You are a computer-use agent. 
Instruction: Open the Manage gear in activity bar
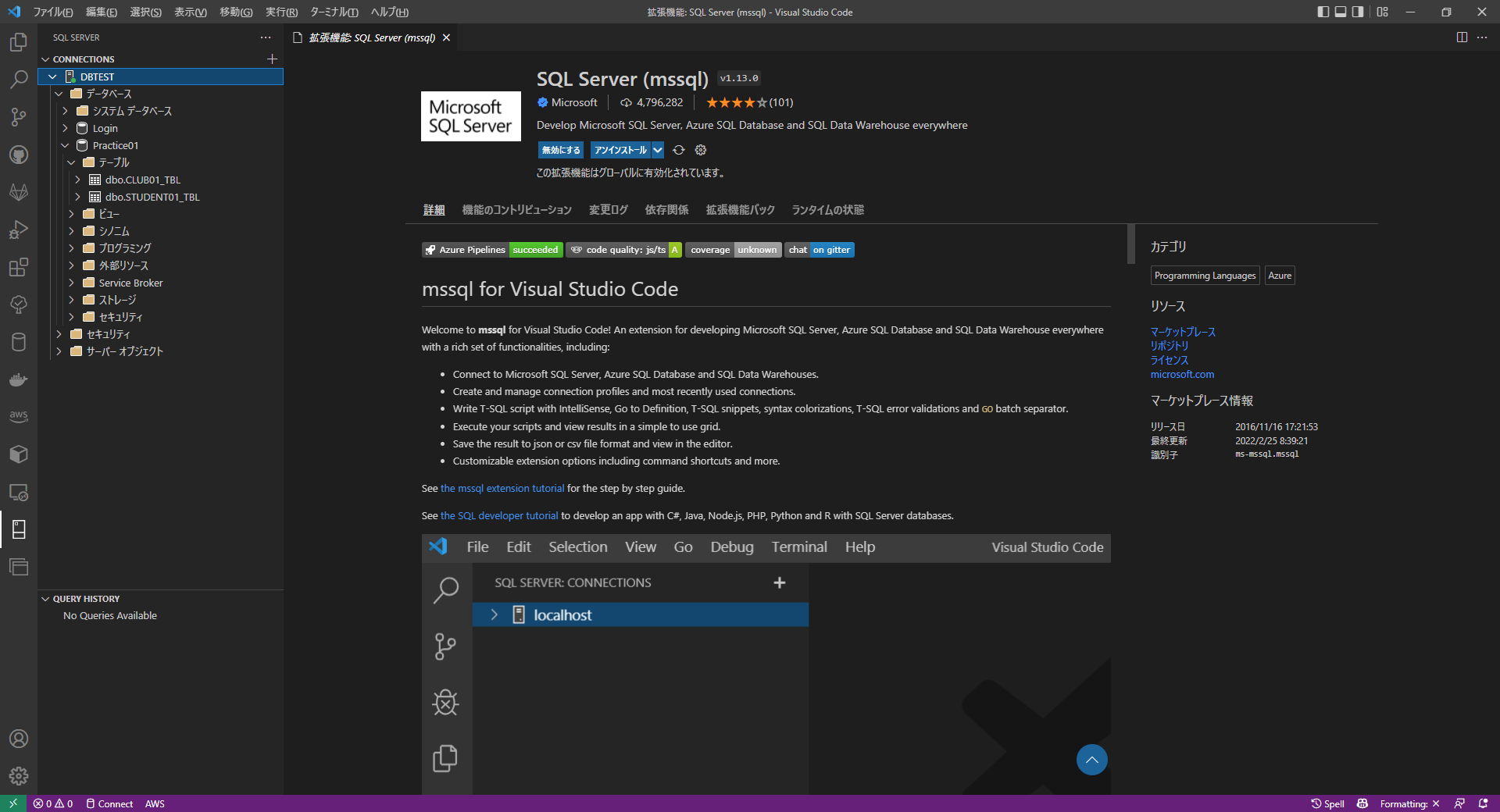click(x=19, y=776)
